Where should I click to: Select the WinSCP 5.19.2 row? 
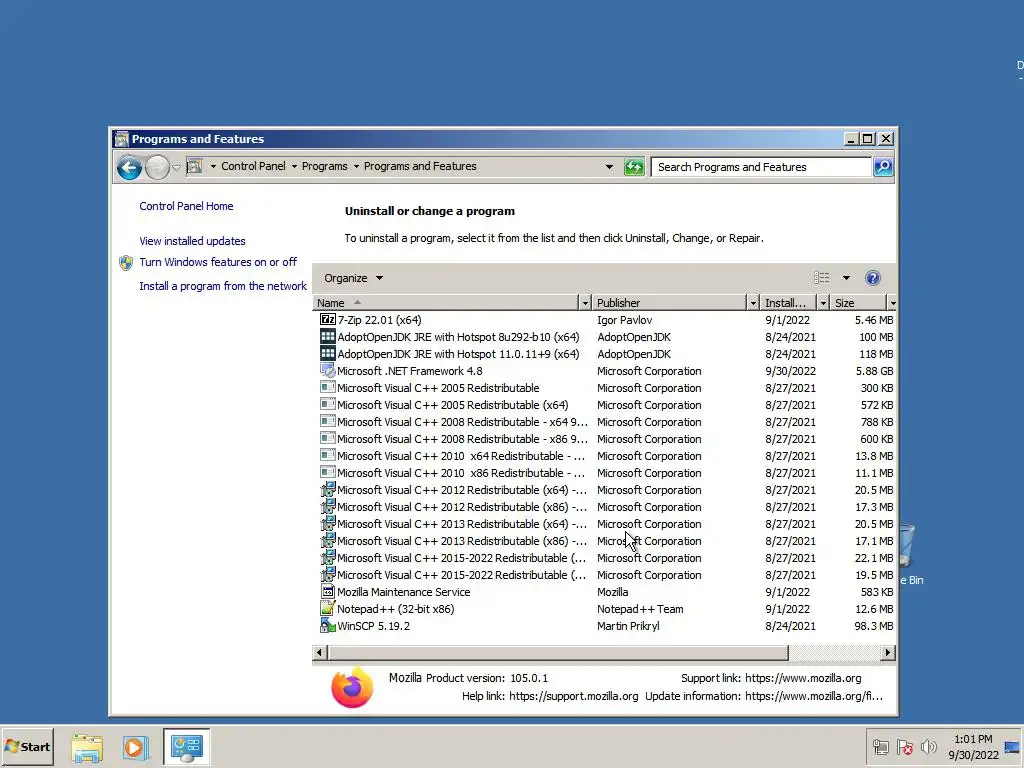pyautogui.click(x=605, y=626)
